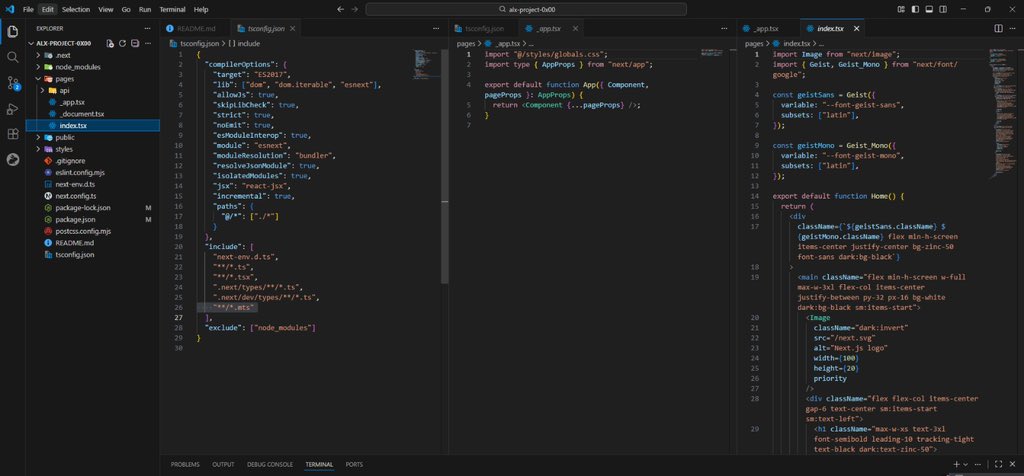Screen dimensions: 1024x476
Task: Open the Explorer view in activity bar
Action: pos(12,31)
